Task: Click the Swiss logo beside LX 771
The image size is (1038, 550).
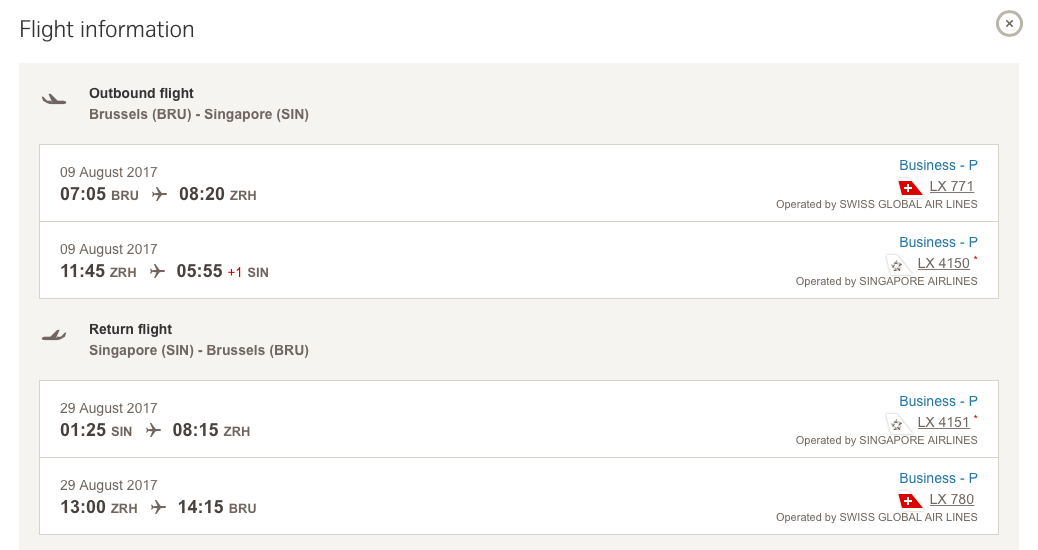Action: point(910,187)
